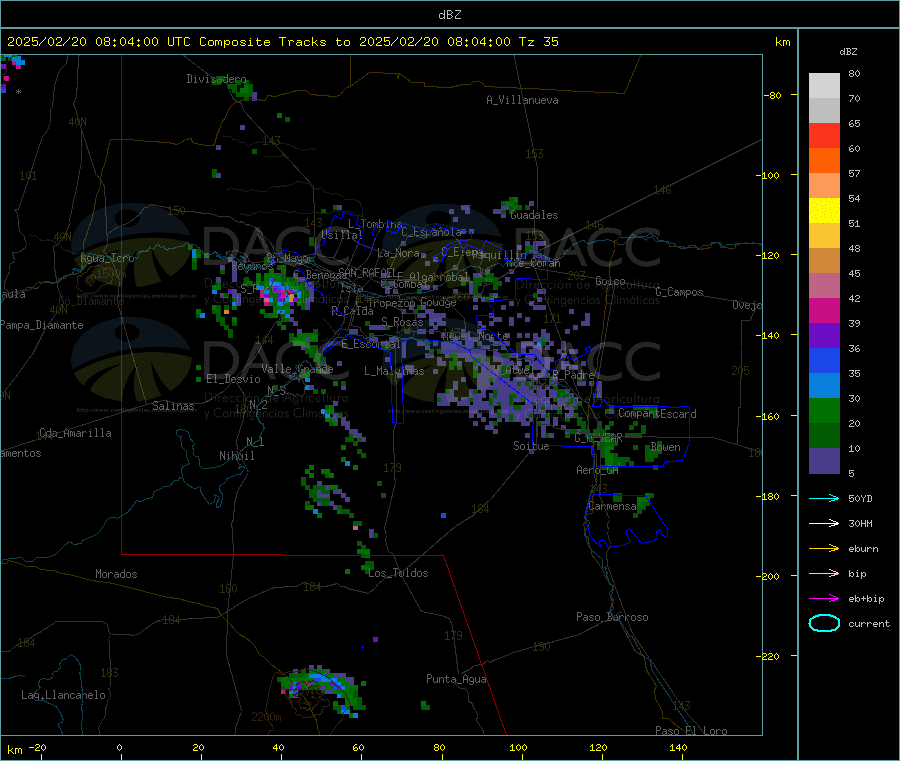
Task: Click the Guadales location label
Action: [x=534, y=215]
